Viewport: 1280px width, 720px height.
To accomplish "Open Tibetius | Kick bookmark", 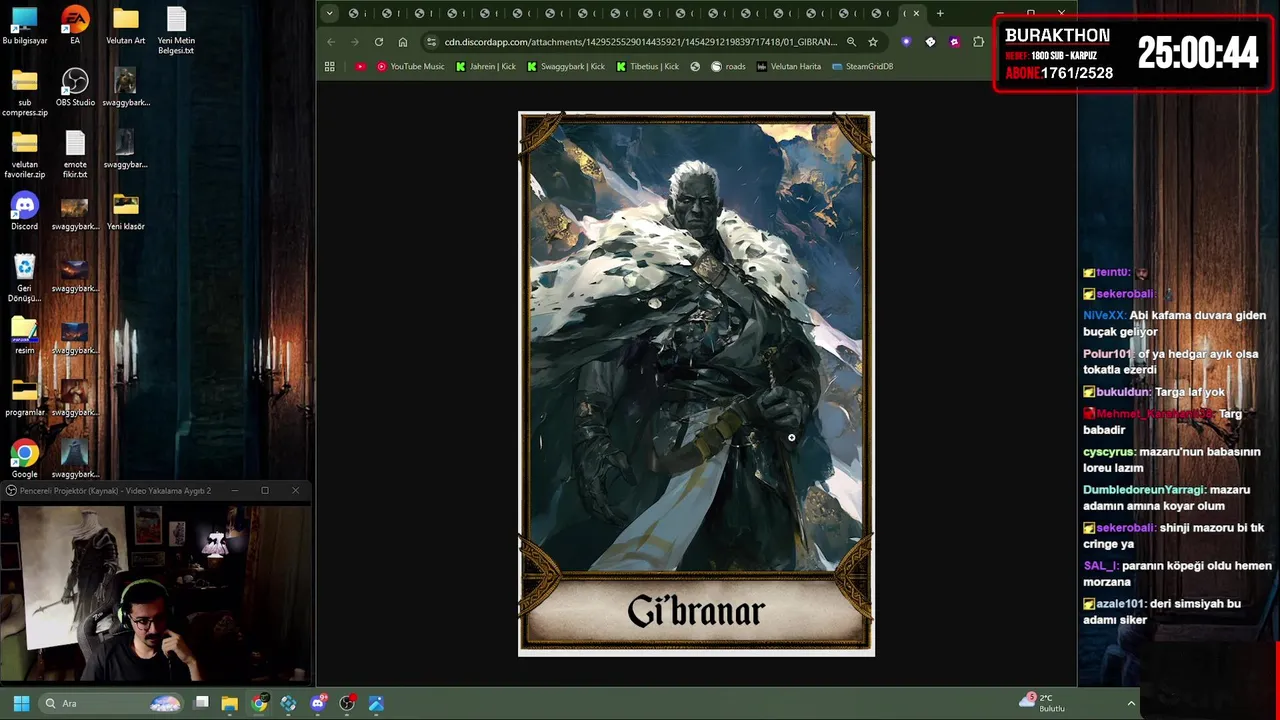I will [648, 66].
